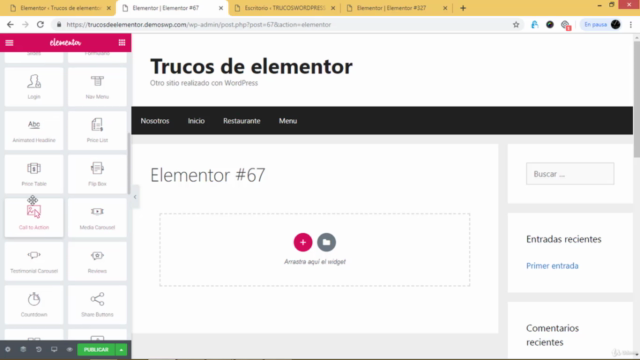
Task: Open the Menu navigation item
Action: point(288,121)
